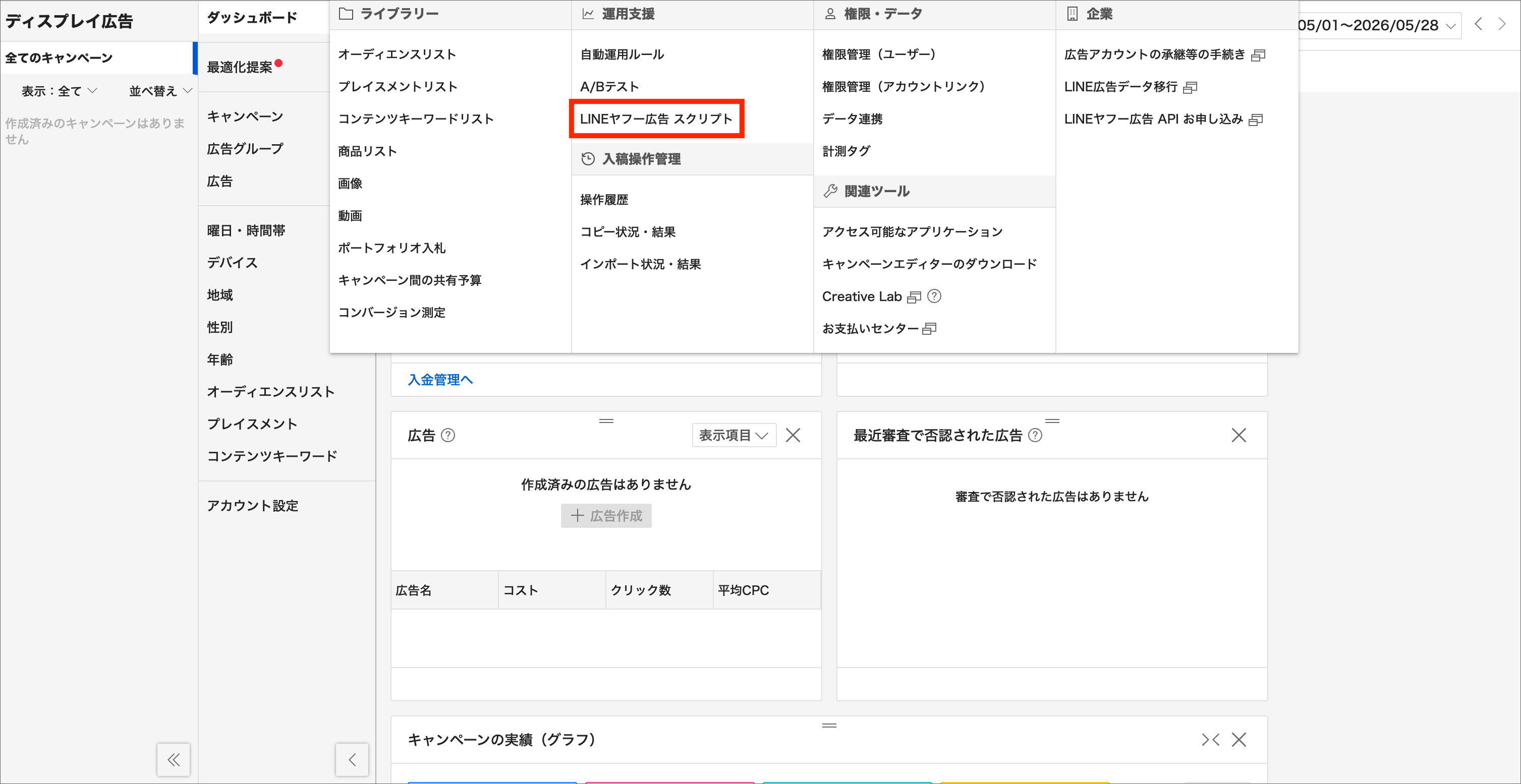The image size is (1521, 784).
Task: Select プレイスメントリスト in library menu
Action: pos(398,87)
